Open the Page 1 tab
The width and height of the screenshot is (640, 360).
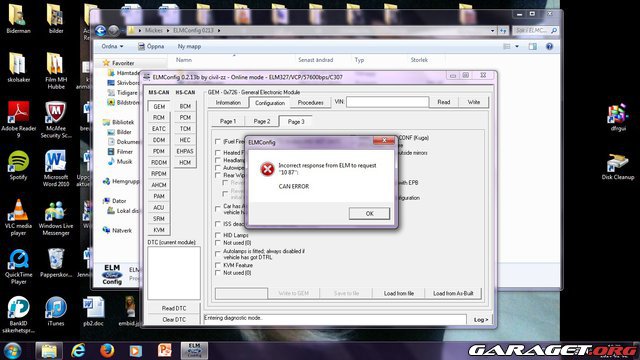[228, 121]
